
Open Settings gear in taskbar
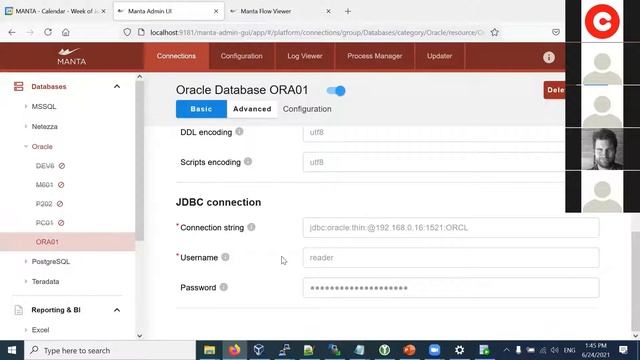(459, 350)
